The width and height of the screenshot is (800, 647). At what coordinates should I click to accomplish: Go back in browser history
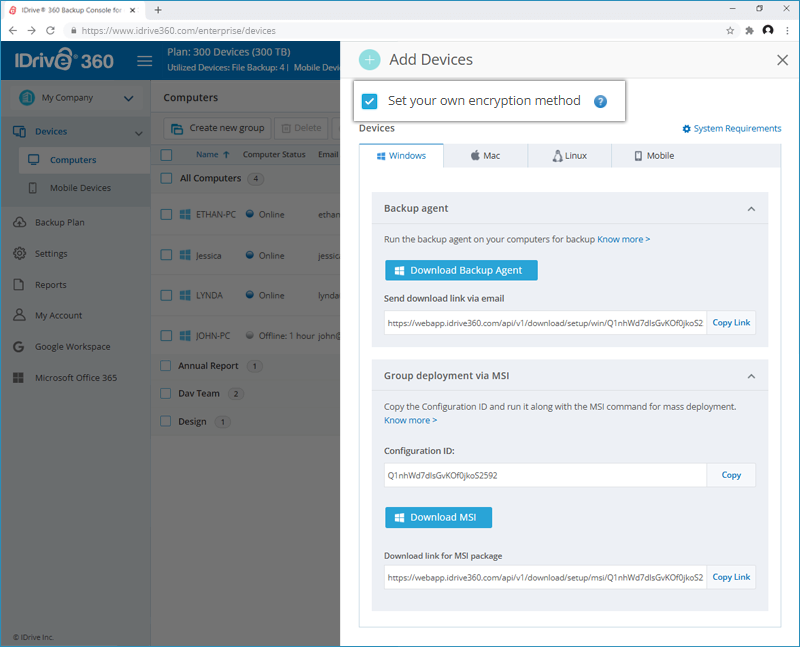click(13, 31)
